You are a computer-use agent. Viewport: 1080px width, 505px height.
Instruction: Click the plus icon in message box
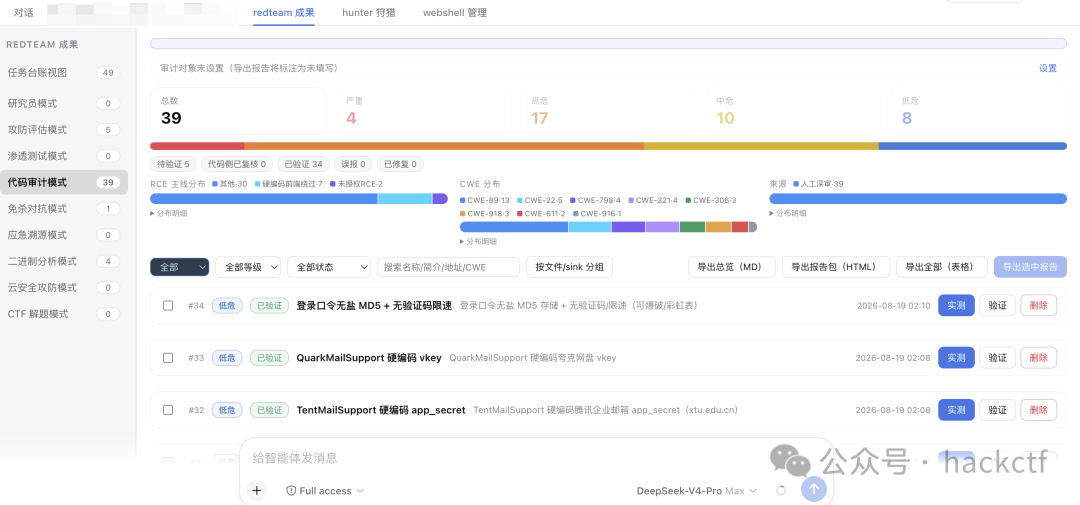click(256, 491)
